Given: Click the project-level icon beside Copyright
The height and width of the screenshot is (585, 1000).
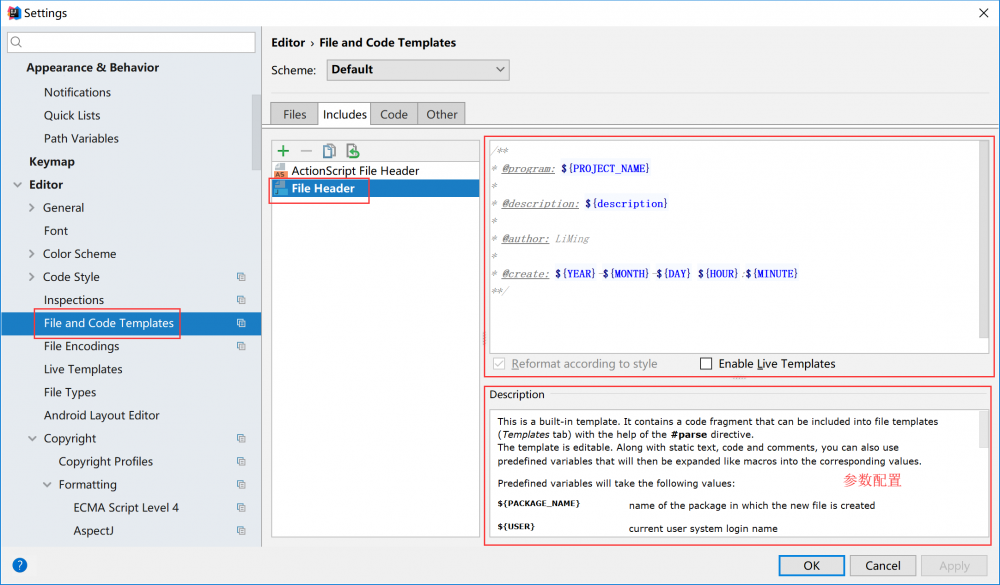Looking at the screenshot, I should click(241, 438).
